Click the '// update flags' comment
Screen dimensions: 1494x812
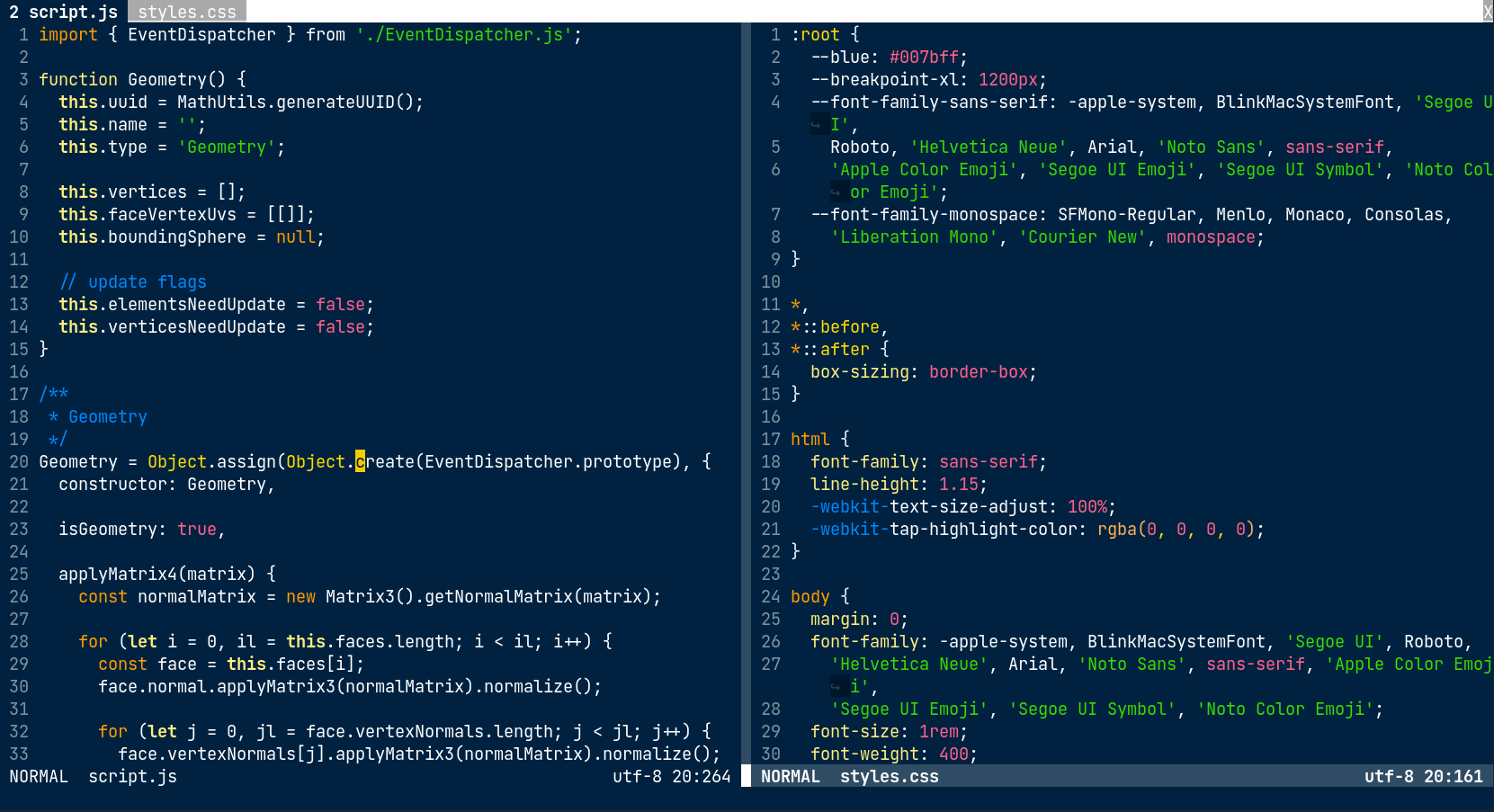pyautogui.click(x=132, y=281)
